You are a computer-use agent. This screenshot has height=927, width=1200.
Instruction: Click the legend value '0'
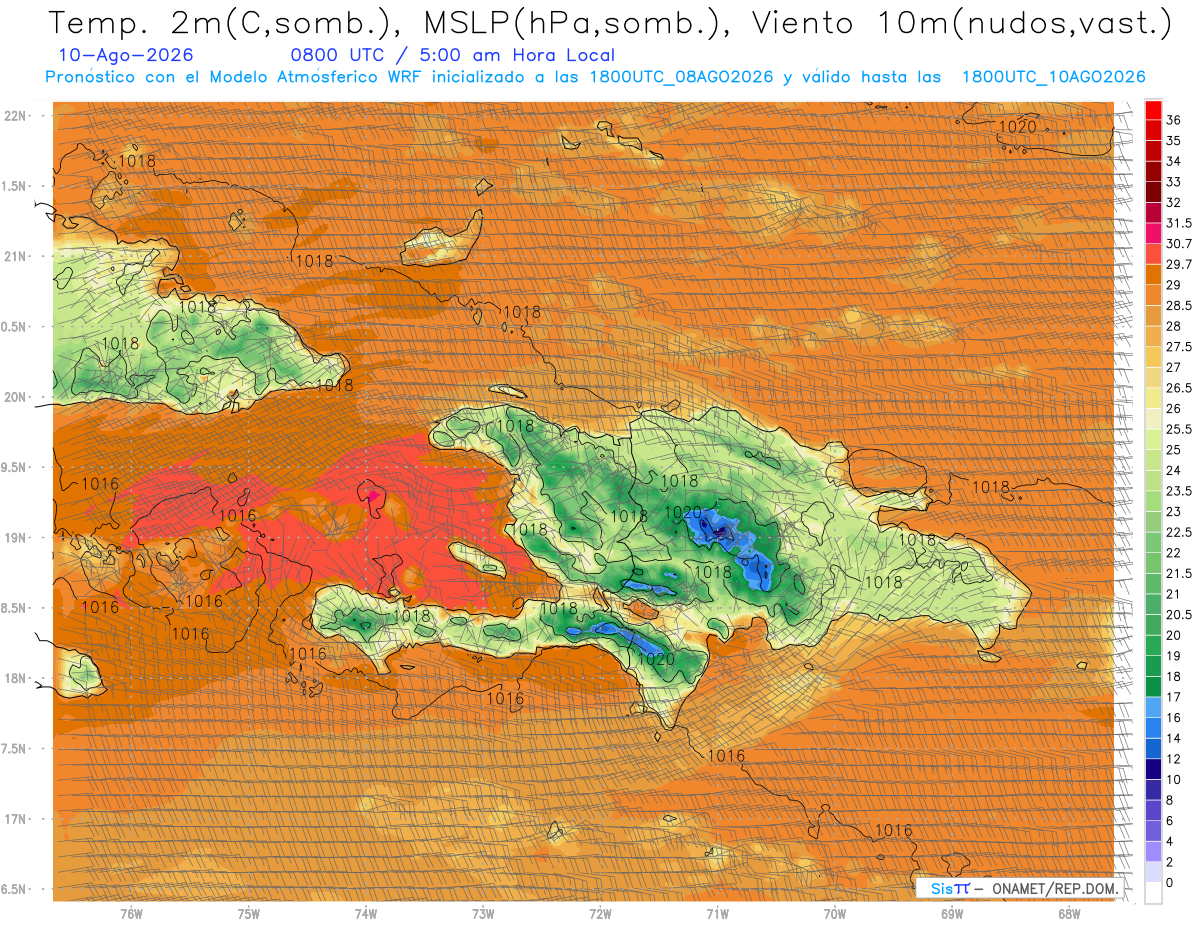(x=1170, y=883)
